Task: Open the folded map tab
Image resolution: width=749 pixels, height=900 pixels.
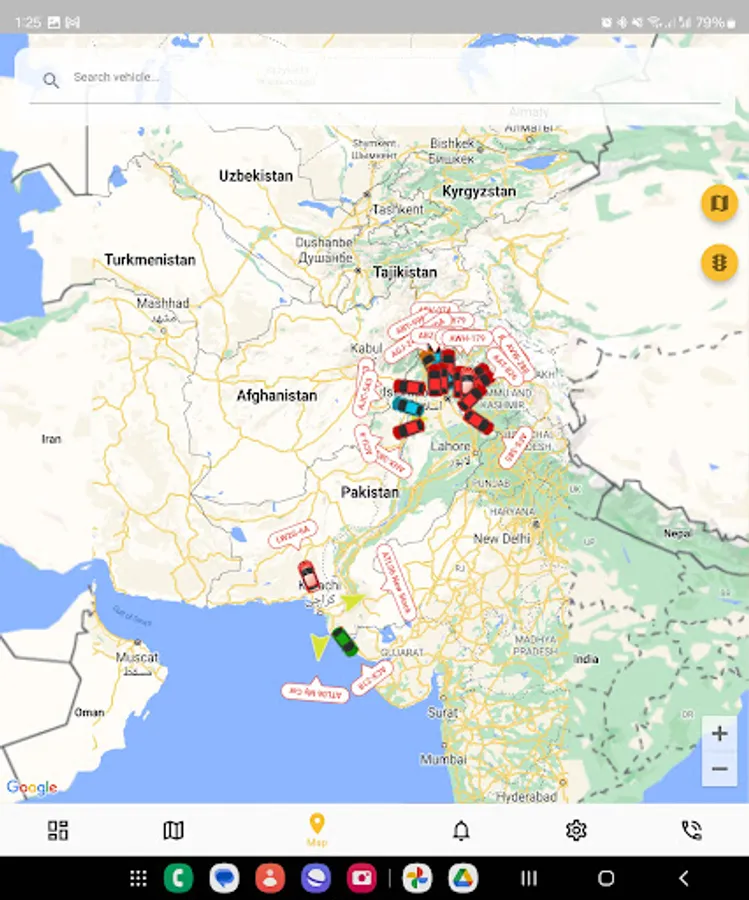Action: coord(173,830)
